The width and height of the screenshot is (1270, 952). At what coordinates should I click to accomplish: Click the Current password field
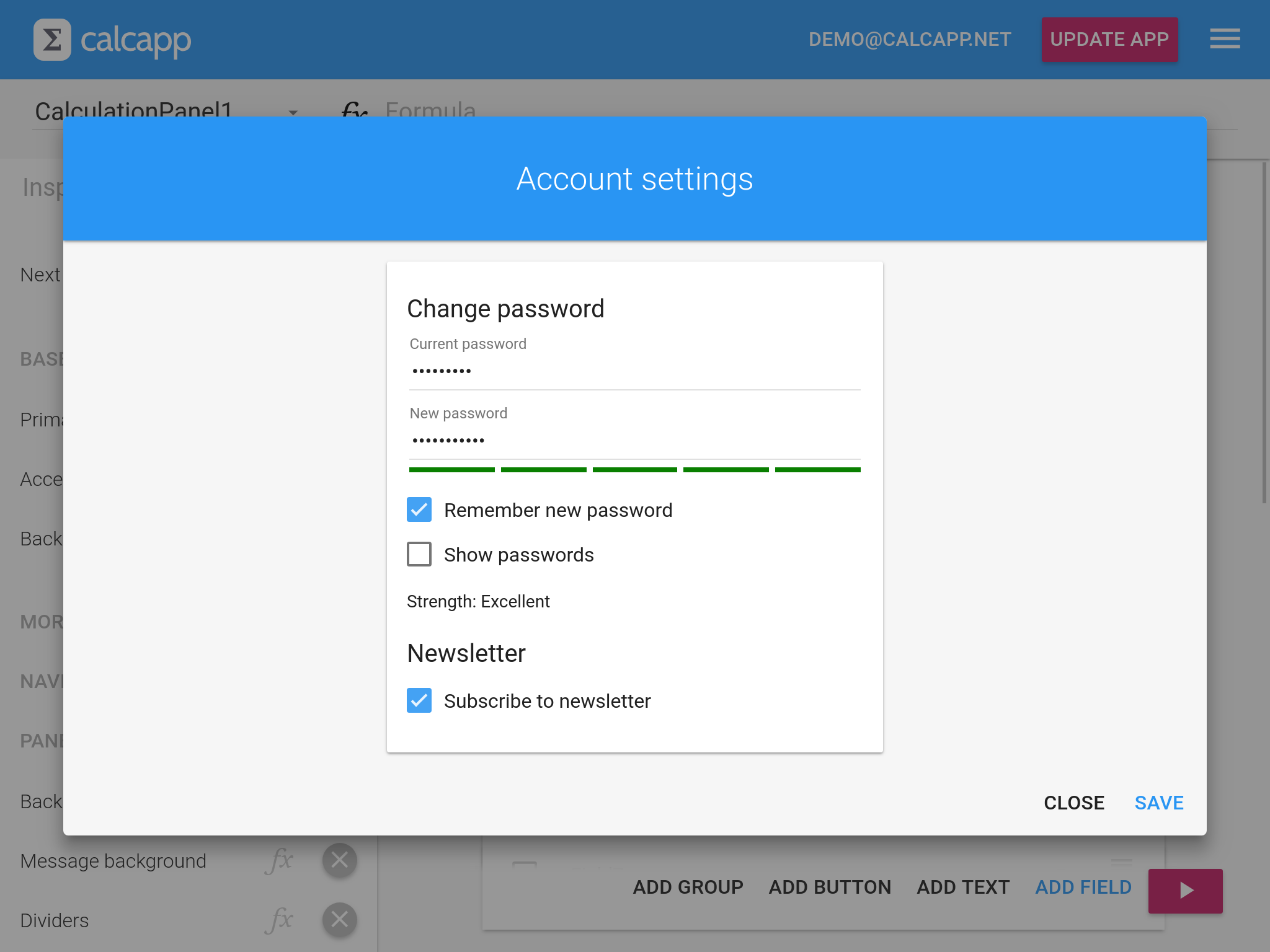(x=634, y=372)
